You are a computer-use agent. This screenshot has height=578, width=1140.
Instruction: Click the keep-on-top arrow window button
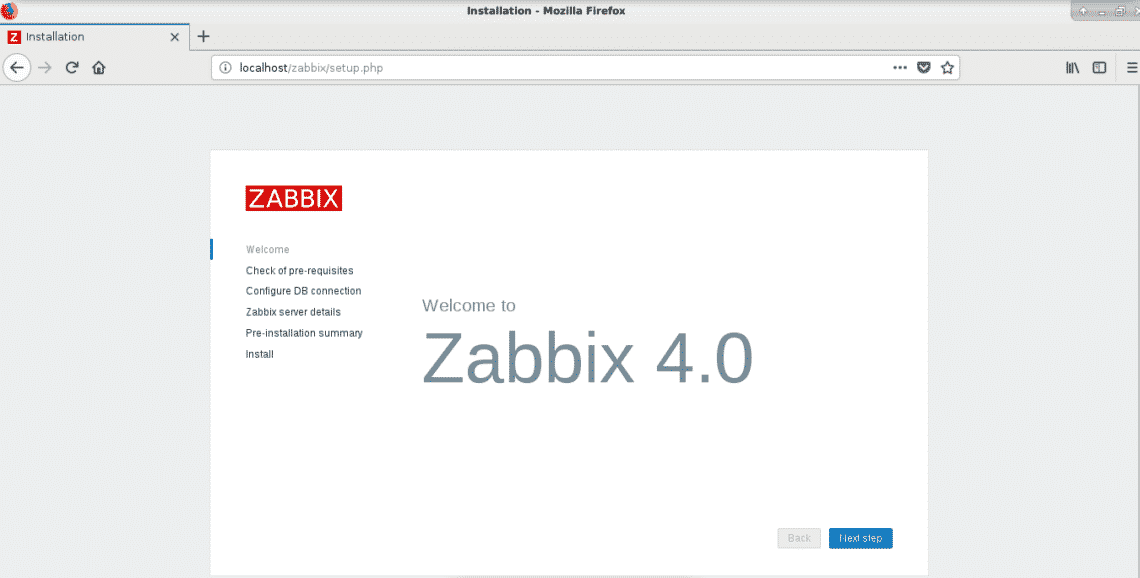(x=1083, y=11)
